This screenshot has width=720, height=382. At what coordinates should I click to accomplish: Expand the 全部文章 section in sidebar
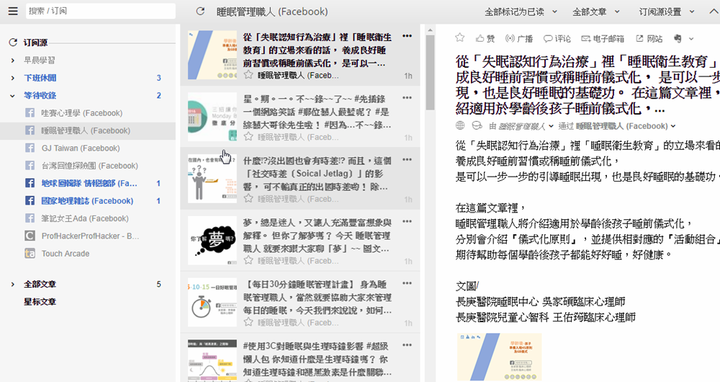(x=12, y=284)
